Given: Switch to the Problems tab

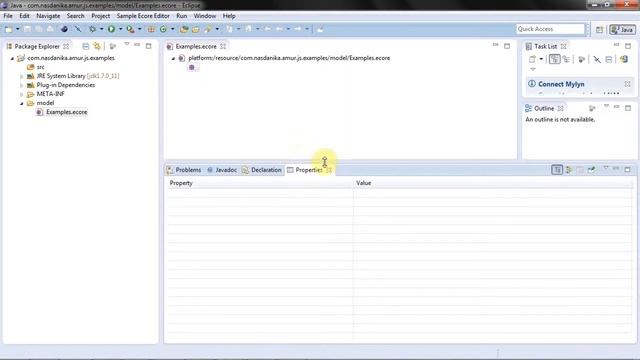Looking at the screenshot, I should click(184, 170).
